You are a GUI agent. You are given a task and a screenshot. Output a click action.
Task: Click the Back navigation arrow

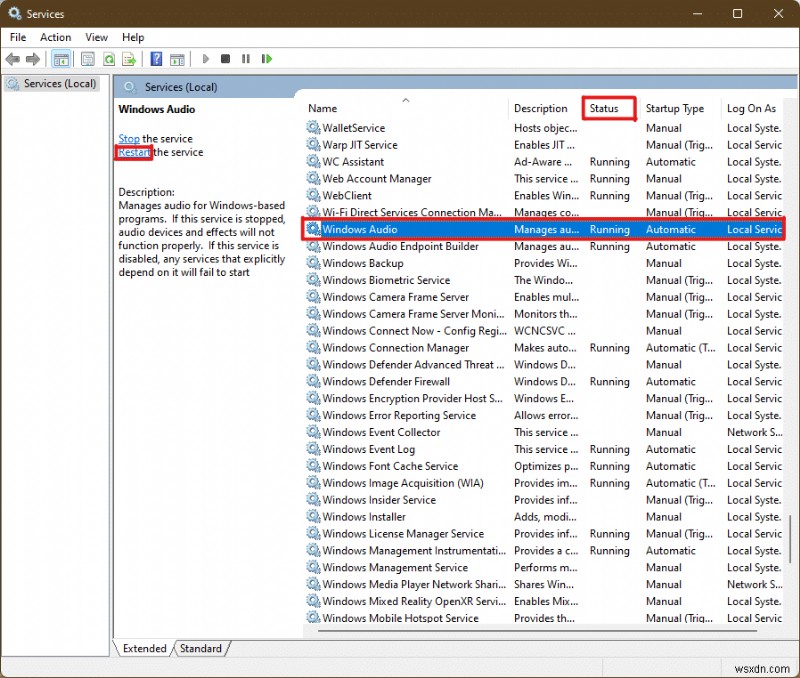click(x=12, y=59)
